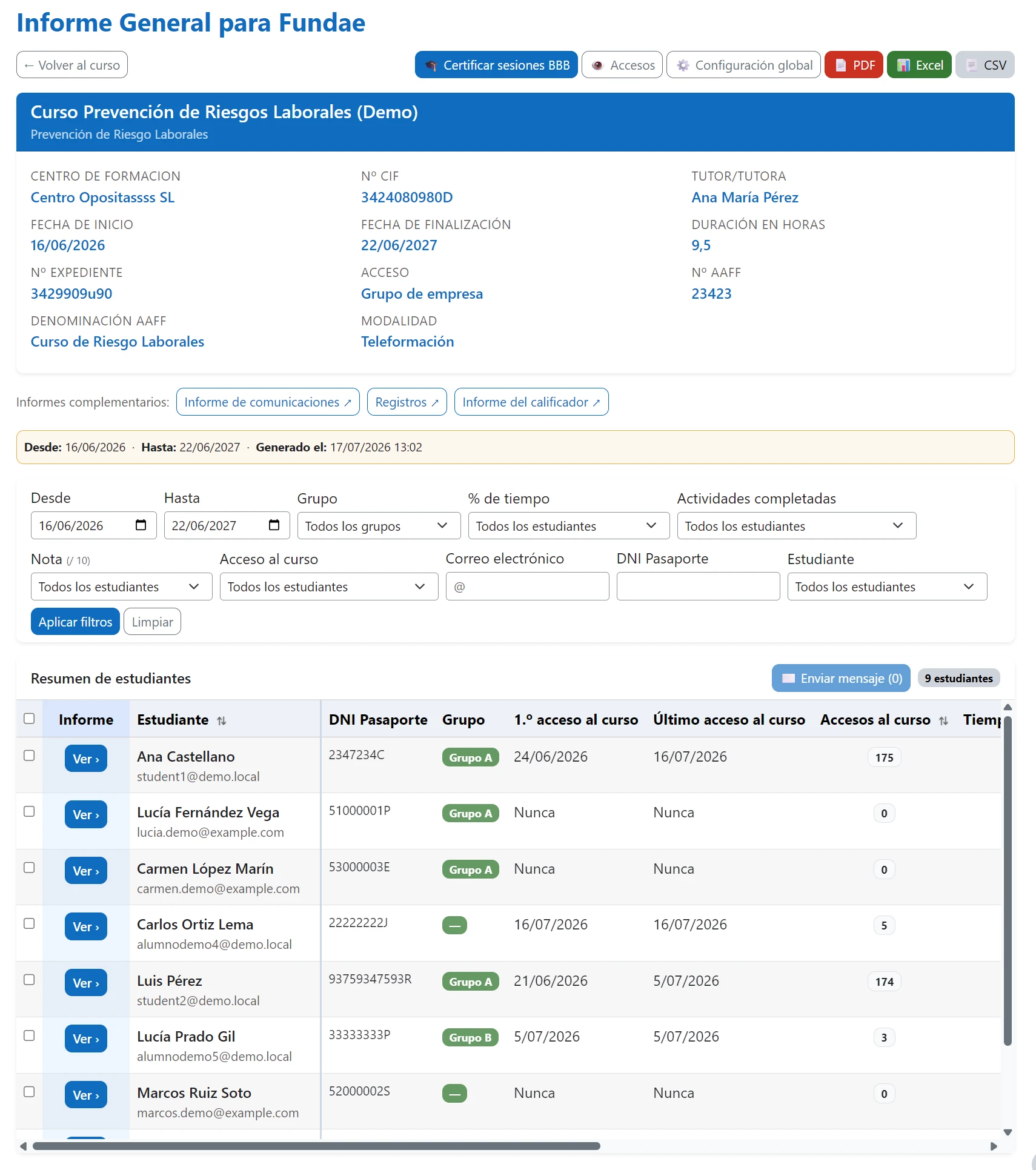Screen dimensions: 1036x1170
Task: Open the Hasta date calendar picker icon
Action: [x=274, y=525]
